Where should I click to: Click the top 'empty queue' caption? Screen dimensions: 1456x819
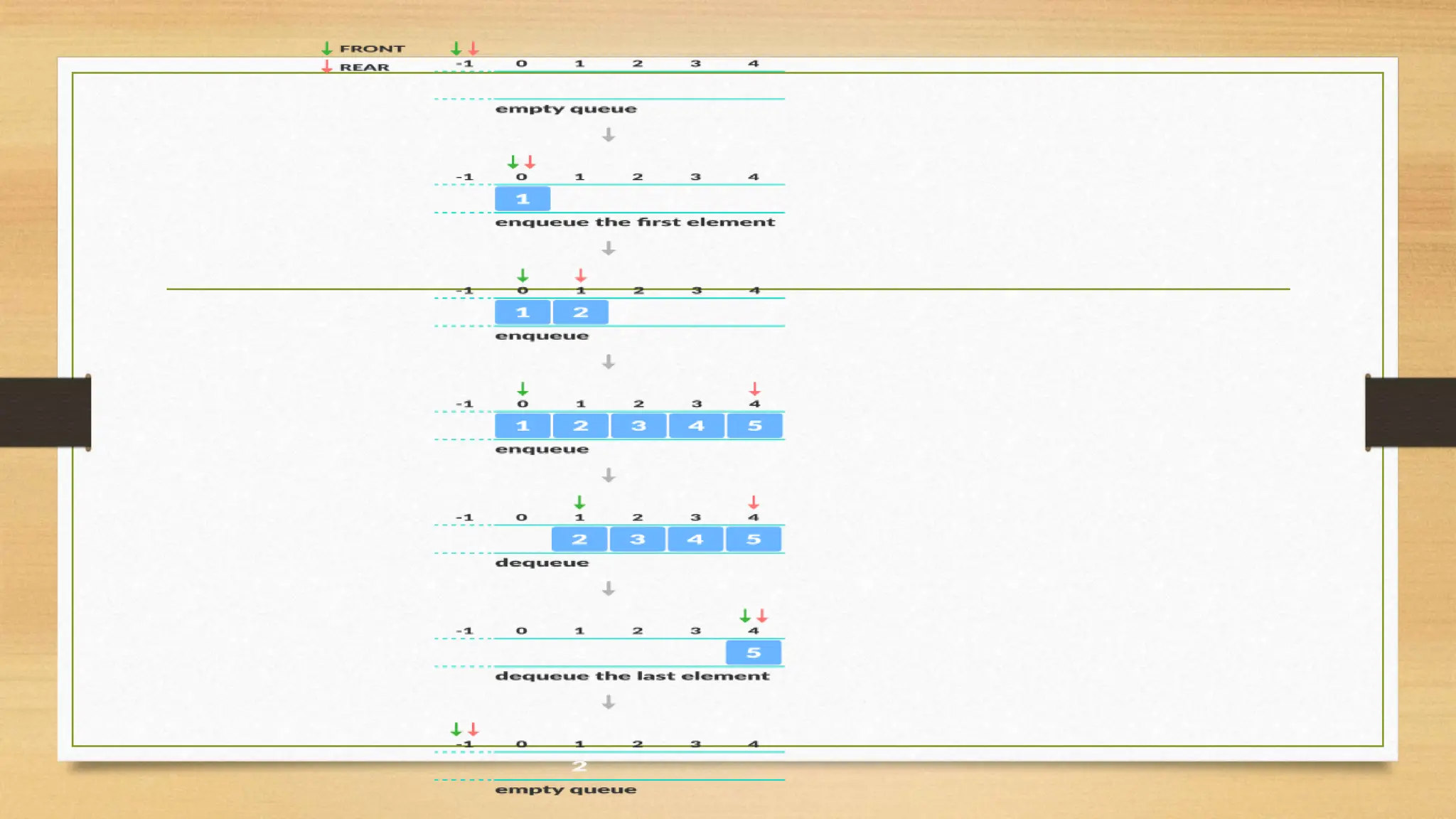566,109
